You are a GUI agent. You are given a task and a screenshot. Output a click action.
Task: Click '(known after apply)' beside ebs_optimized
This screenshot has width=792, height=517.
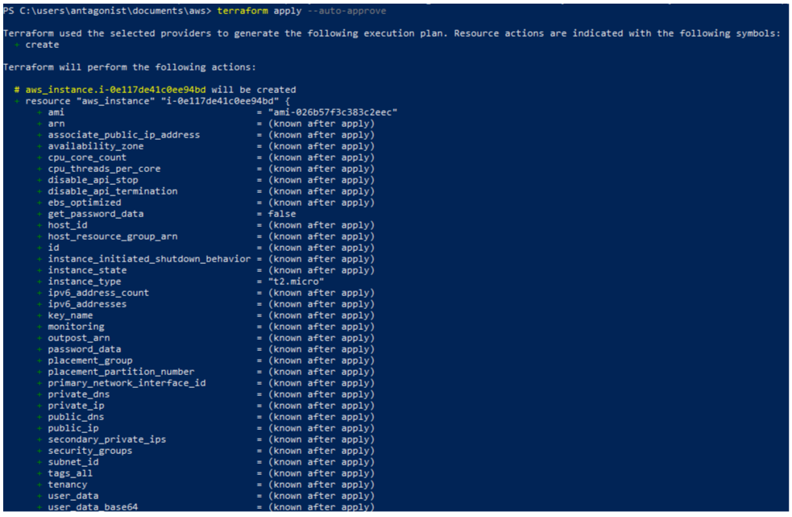coord(322,202)
